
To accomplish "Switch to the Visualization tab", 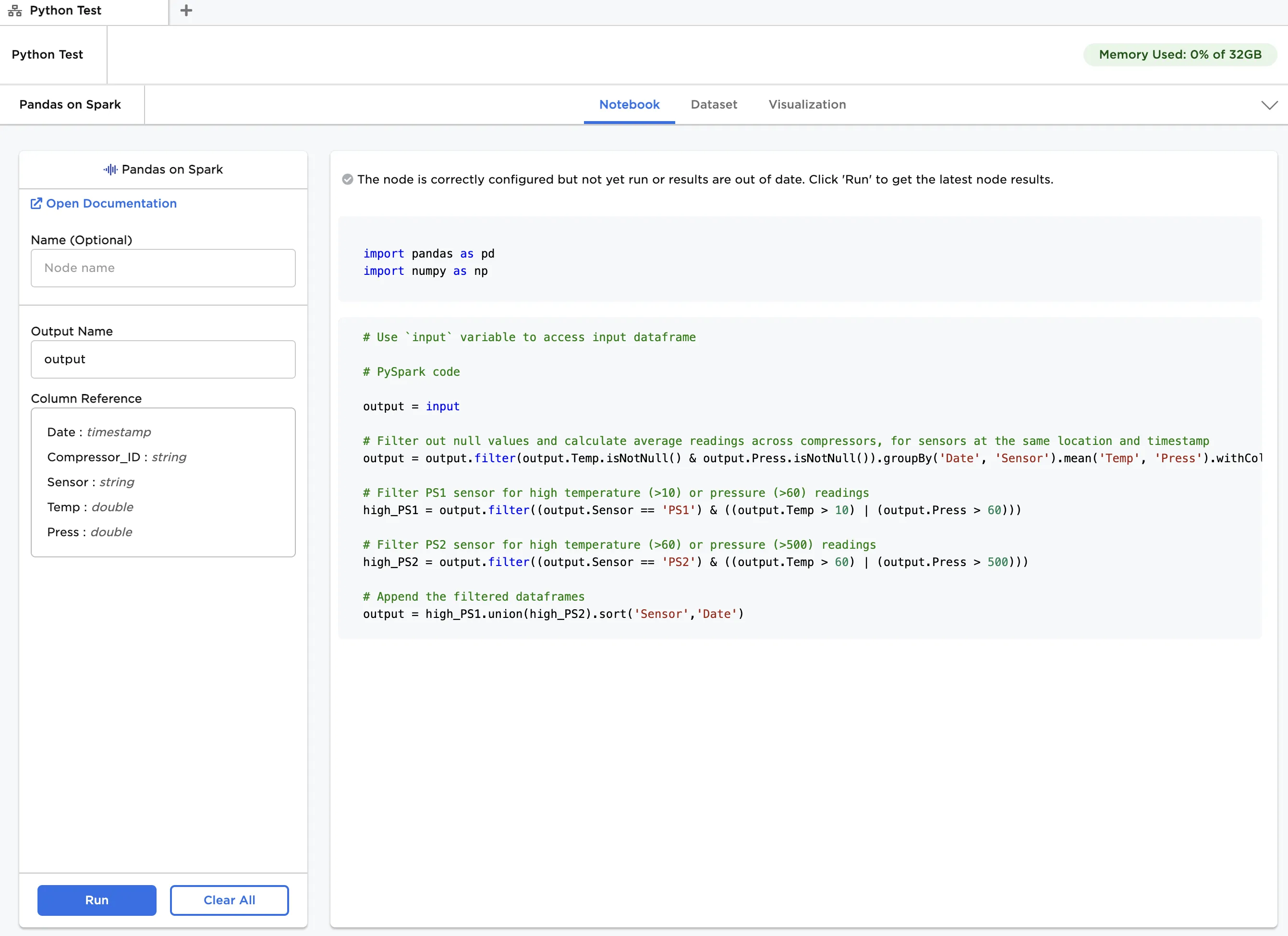I will [x=806, y=105].
